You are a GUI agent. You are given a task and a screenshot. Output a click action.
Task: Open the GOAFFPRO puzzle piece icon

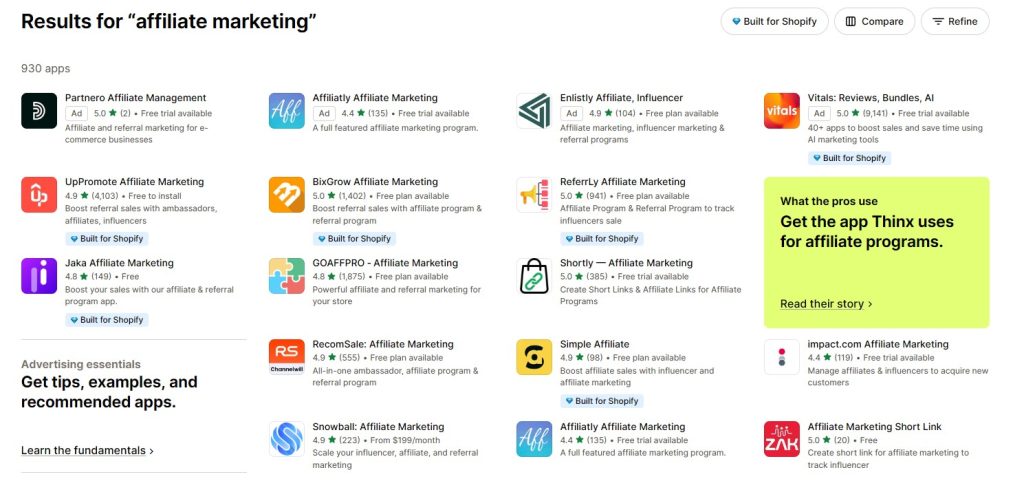pos(287,276)
